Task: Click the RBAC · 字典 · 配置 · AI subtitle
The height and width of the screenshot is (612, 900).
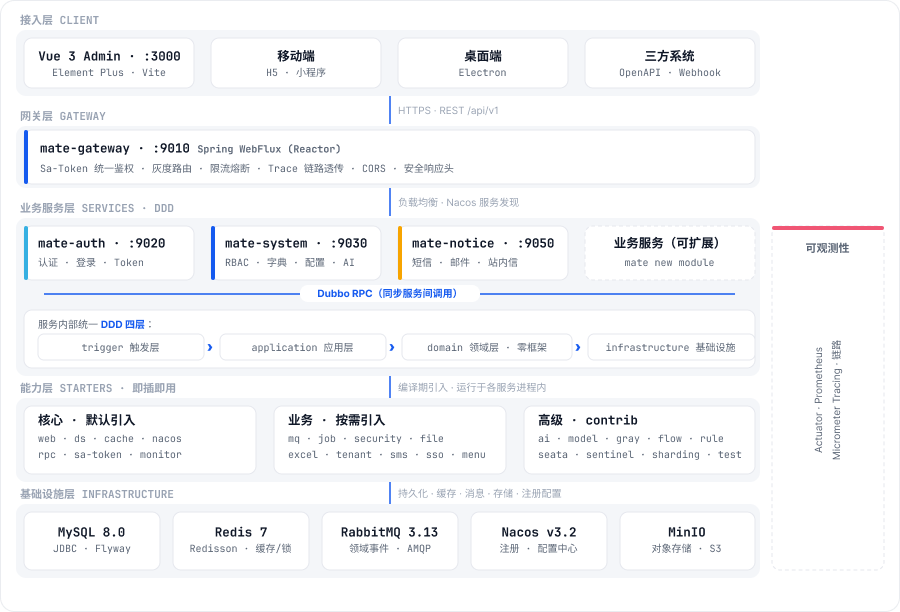Action: (290, 262)
